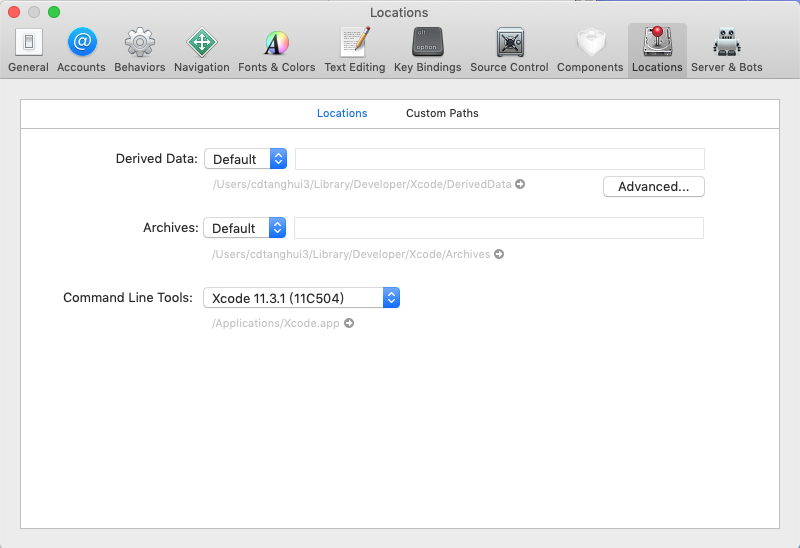Open Key Bindings preferences

tap(428, 50)
